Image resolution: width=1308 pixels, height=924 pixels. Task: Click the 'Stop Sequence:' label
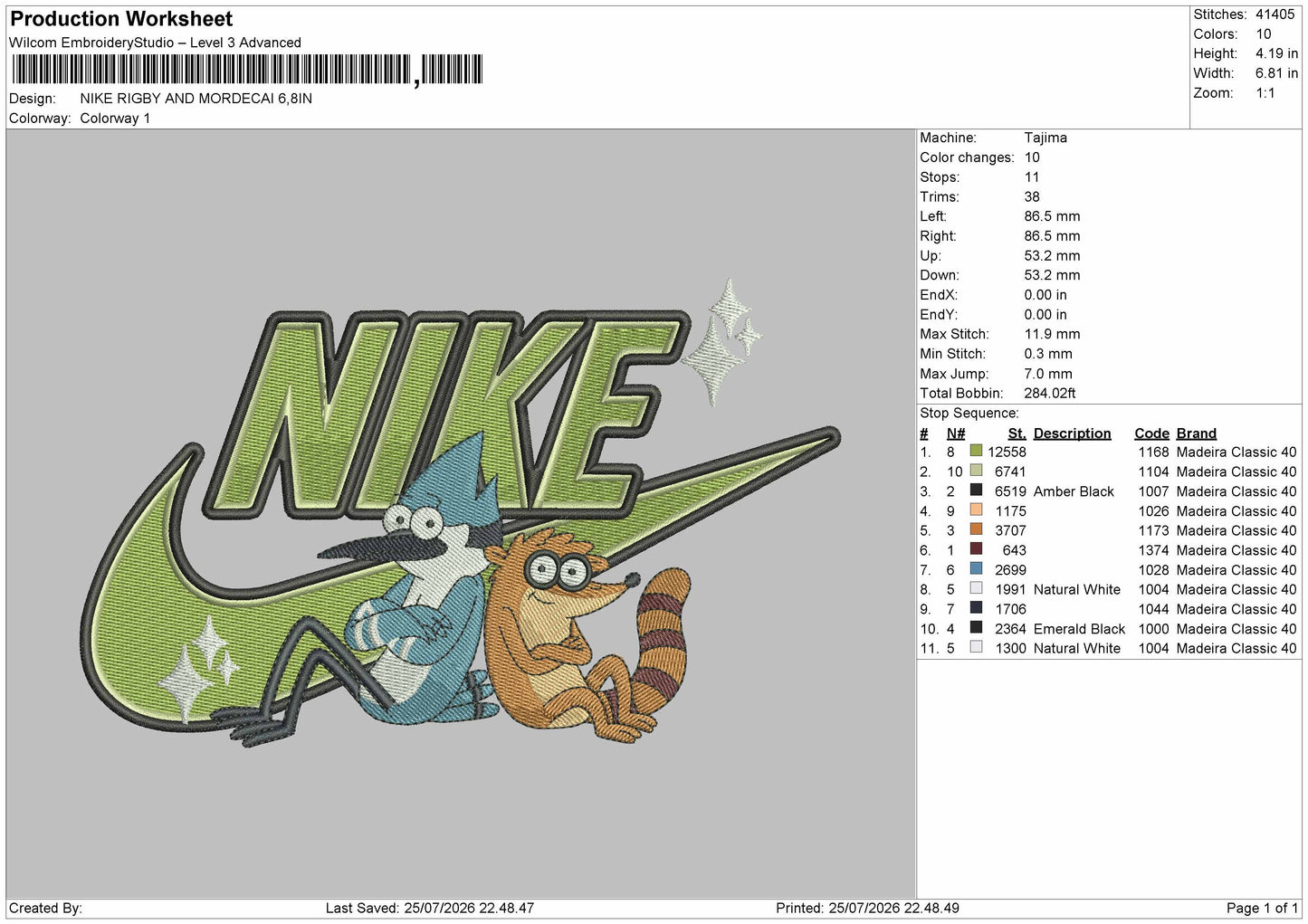click(969, 414)
